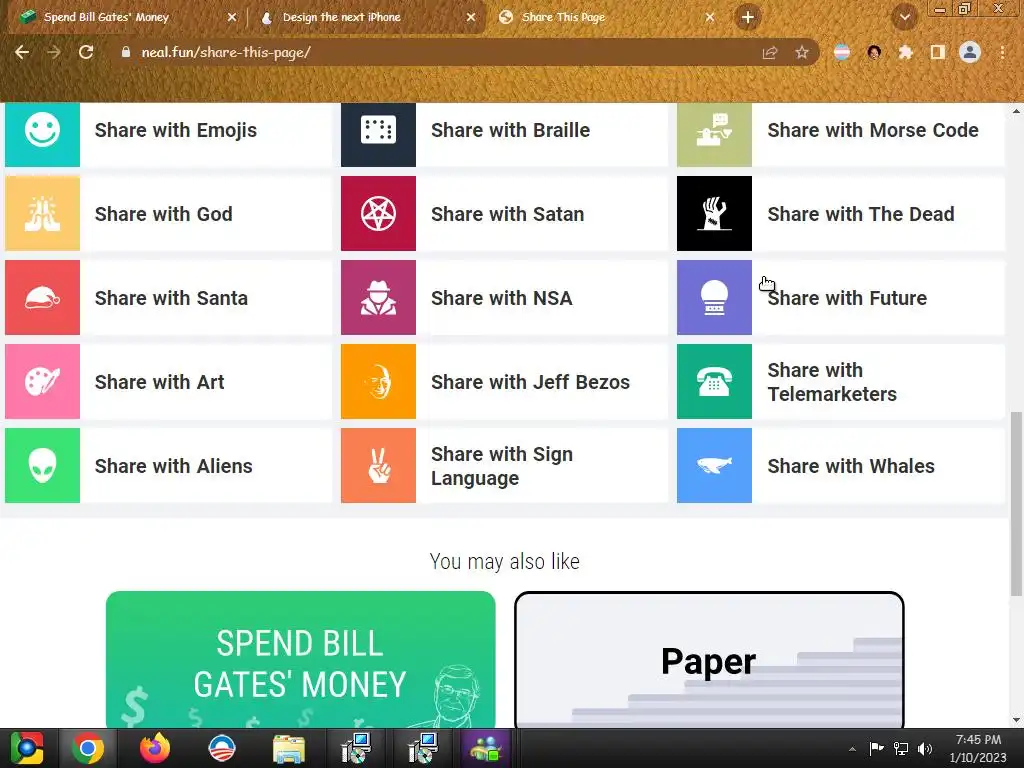Image resolution: width=1024 pixels, height=768 pixels.
Task: Toggle the browser side panel
Action: pos(938,52)
